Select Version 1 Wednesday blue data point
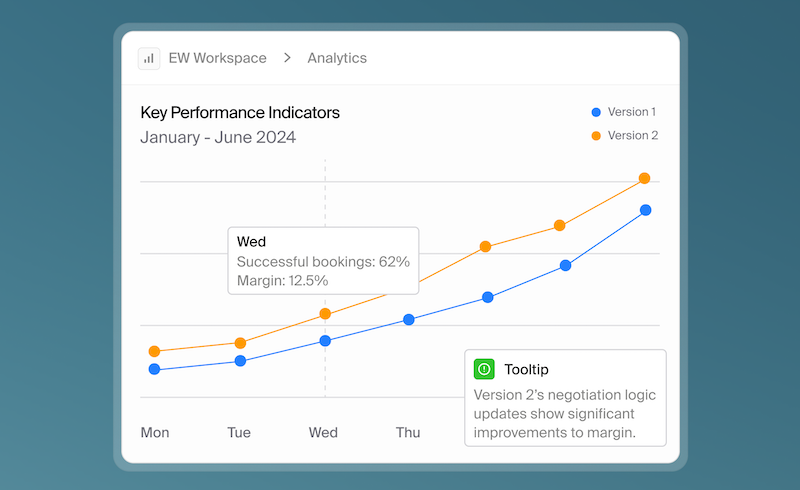 coord(325,341)
